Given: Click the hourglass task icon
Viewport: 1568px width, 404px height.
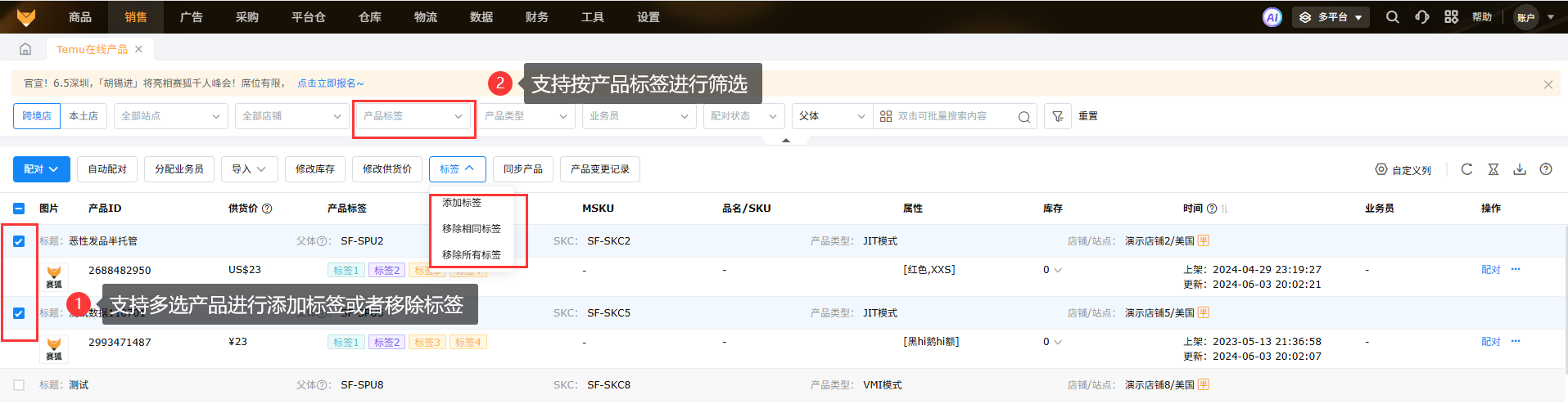Looking at the screenshot, I should click(x=1493, y=169).
